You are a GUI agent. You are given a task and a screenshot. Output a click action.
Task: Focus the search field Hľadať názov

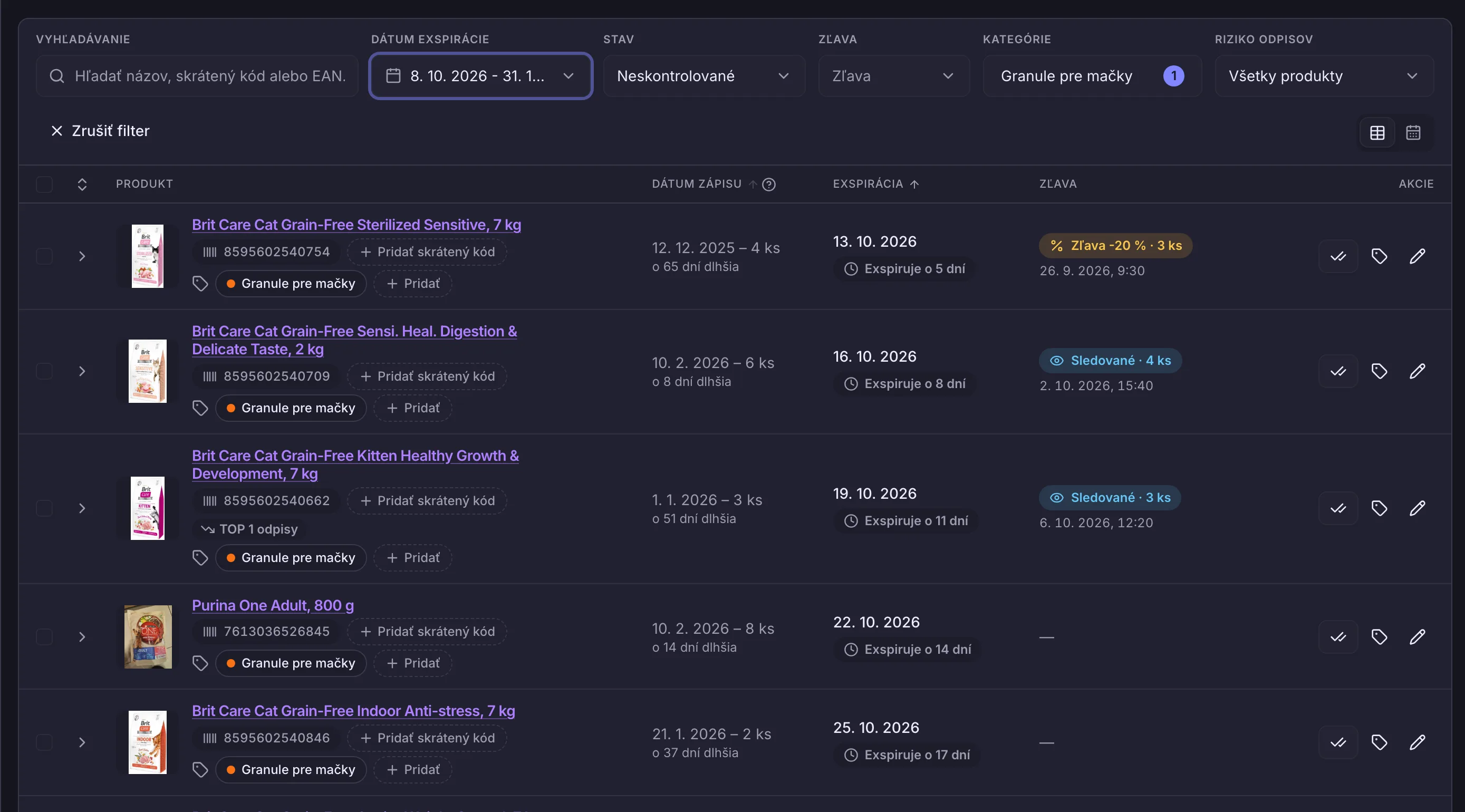point(197,75)
